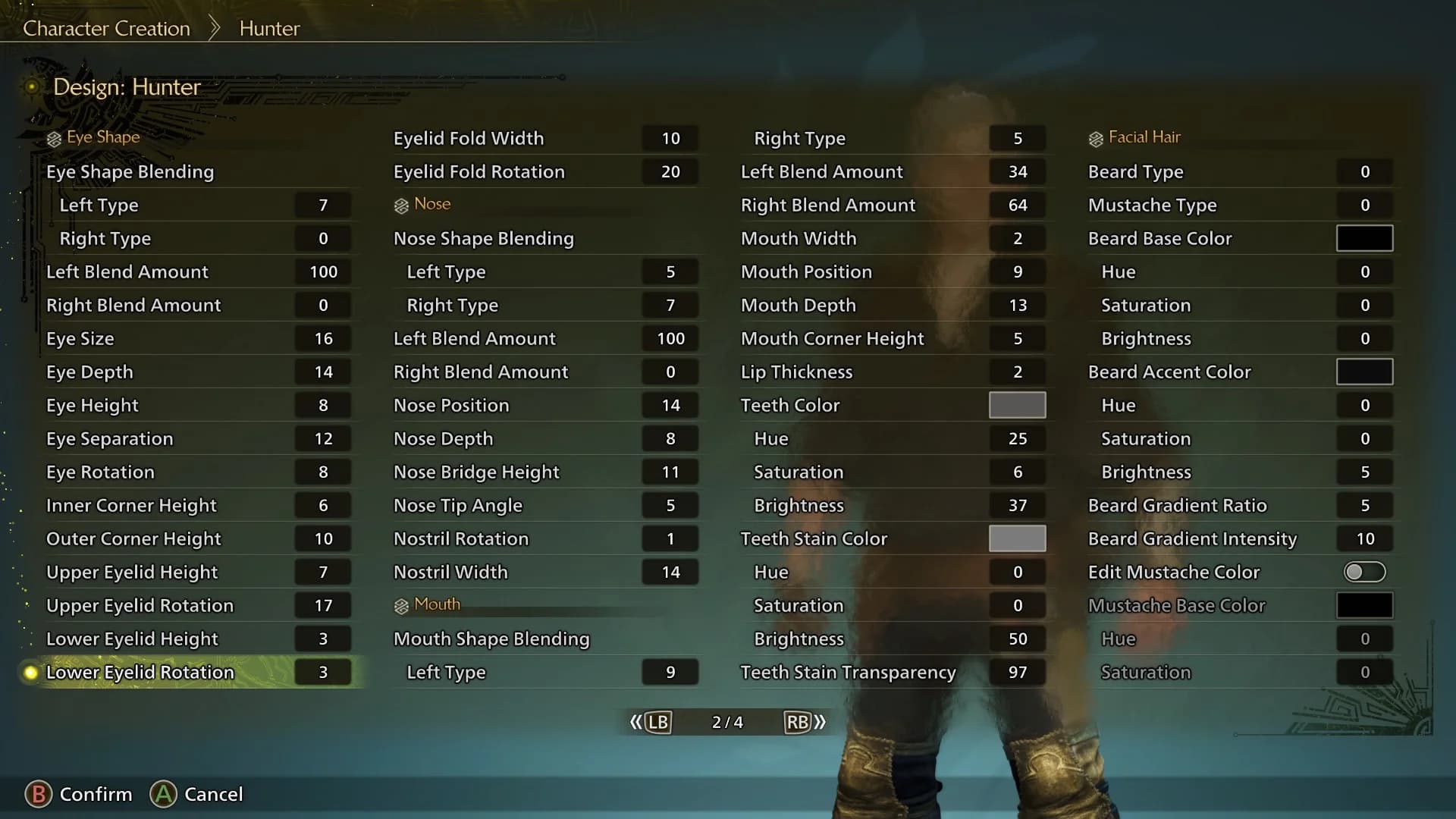The image size is (1456, 819).
Task: Expand Nose Shape Blending section
Action: point(484,238)
